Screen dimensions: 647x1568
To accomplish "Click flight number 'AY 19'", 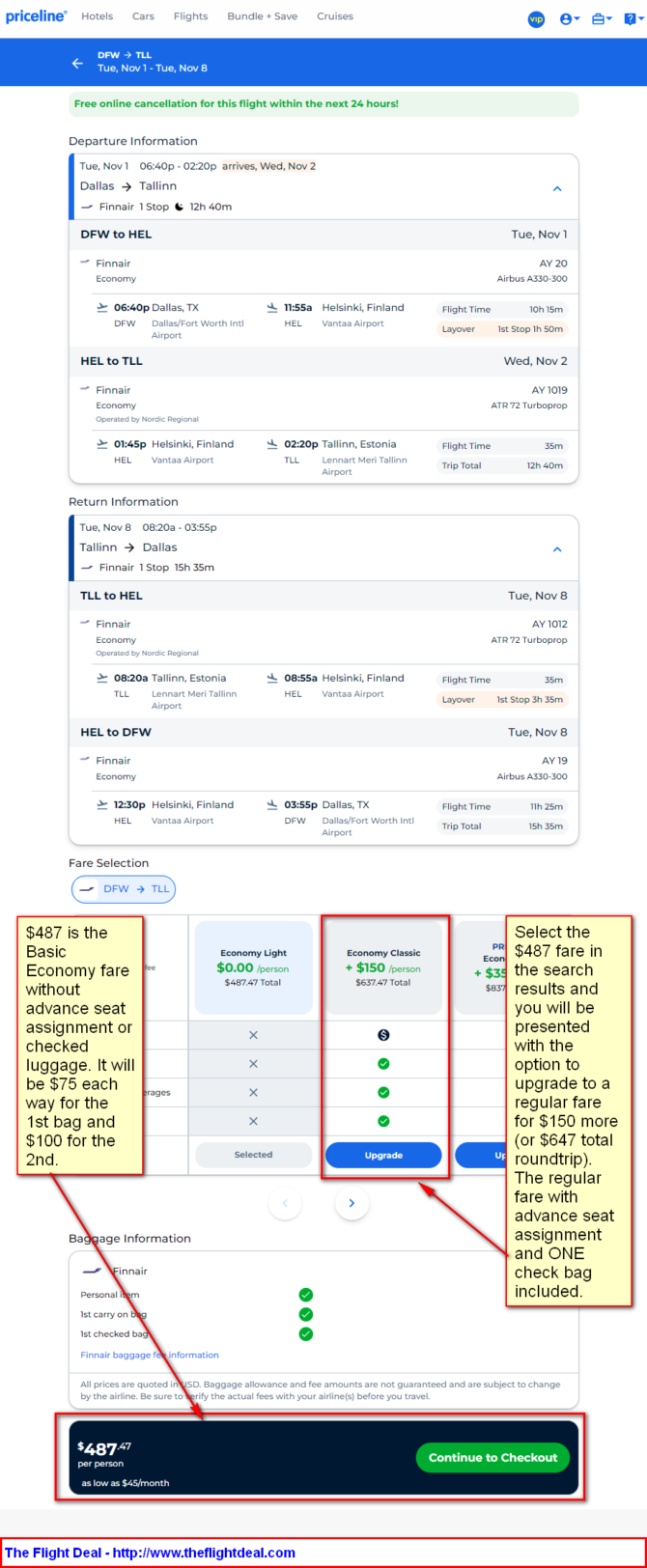I will pyautogui.click(x=555, y=761).
